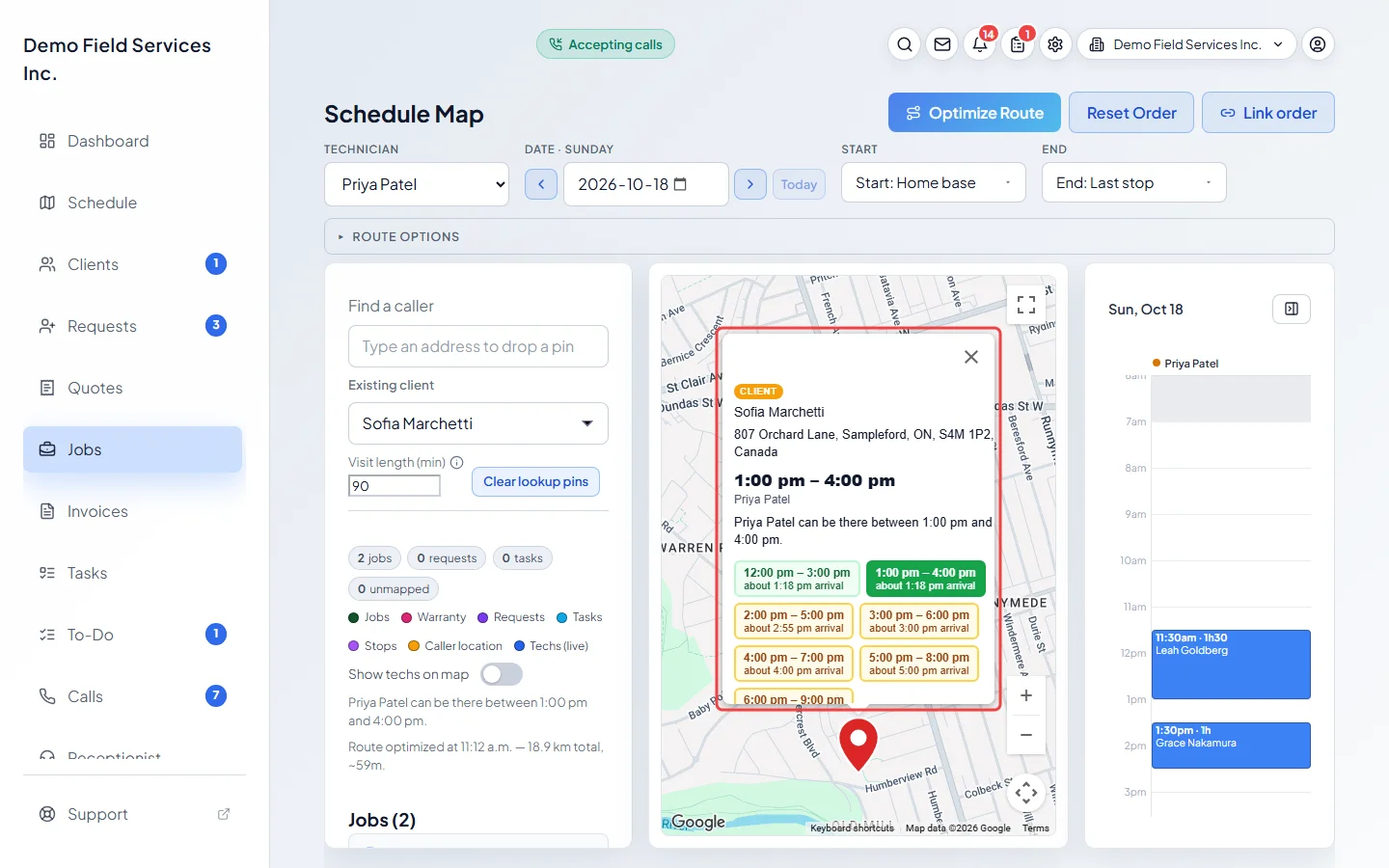Viewport: 1389px width, 868px height.
Task: Open Calls in the sidebar
Action: point(133,696)
